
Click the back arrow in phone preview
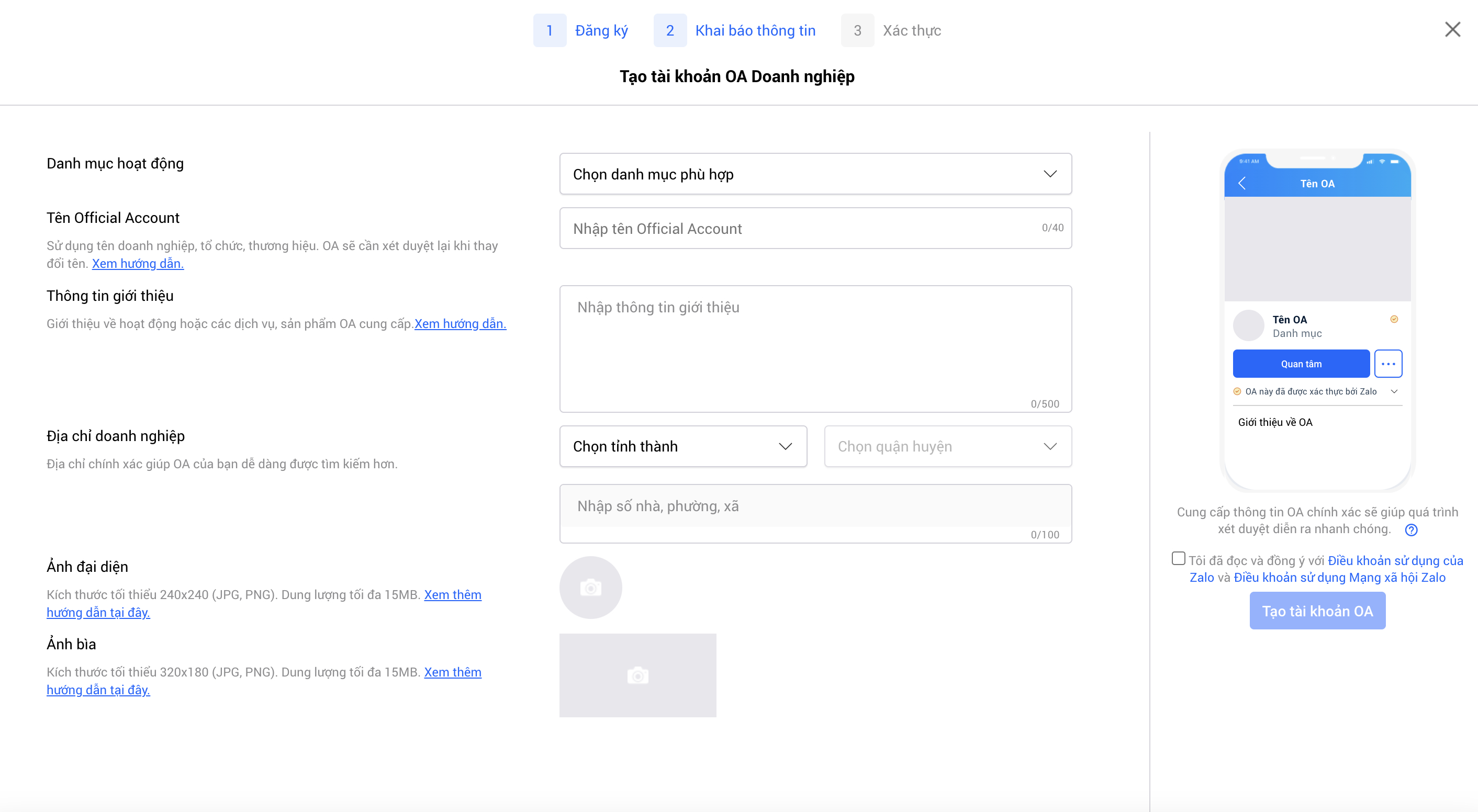coord(1242,184)
